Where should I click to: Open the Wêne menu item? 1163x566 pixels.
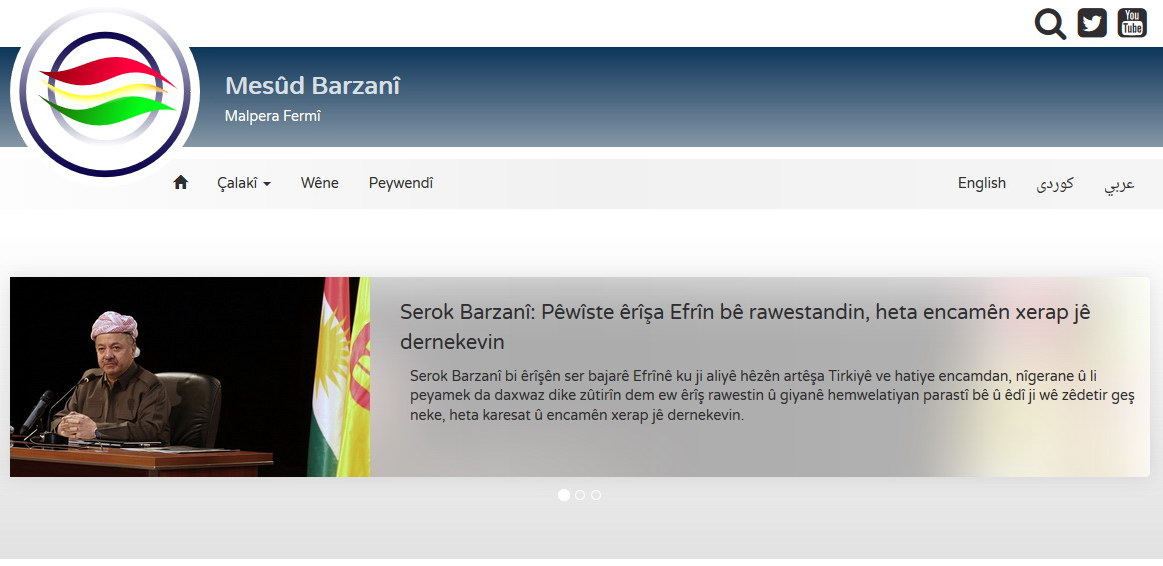320,183
